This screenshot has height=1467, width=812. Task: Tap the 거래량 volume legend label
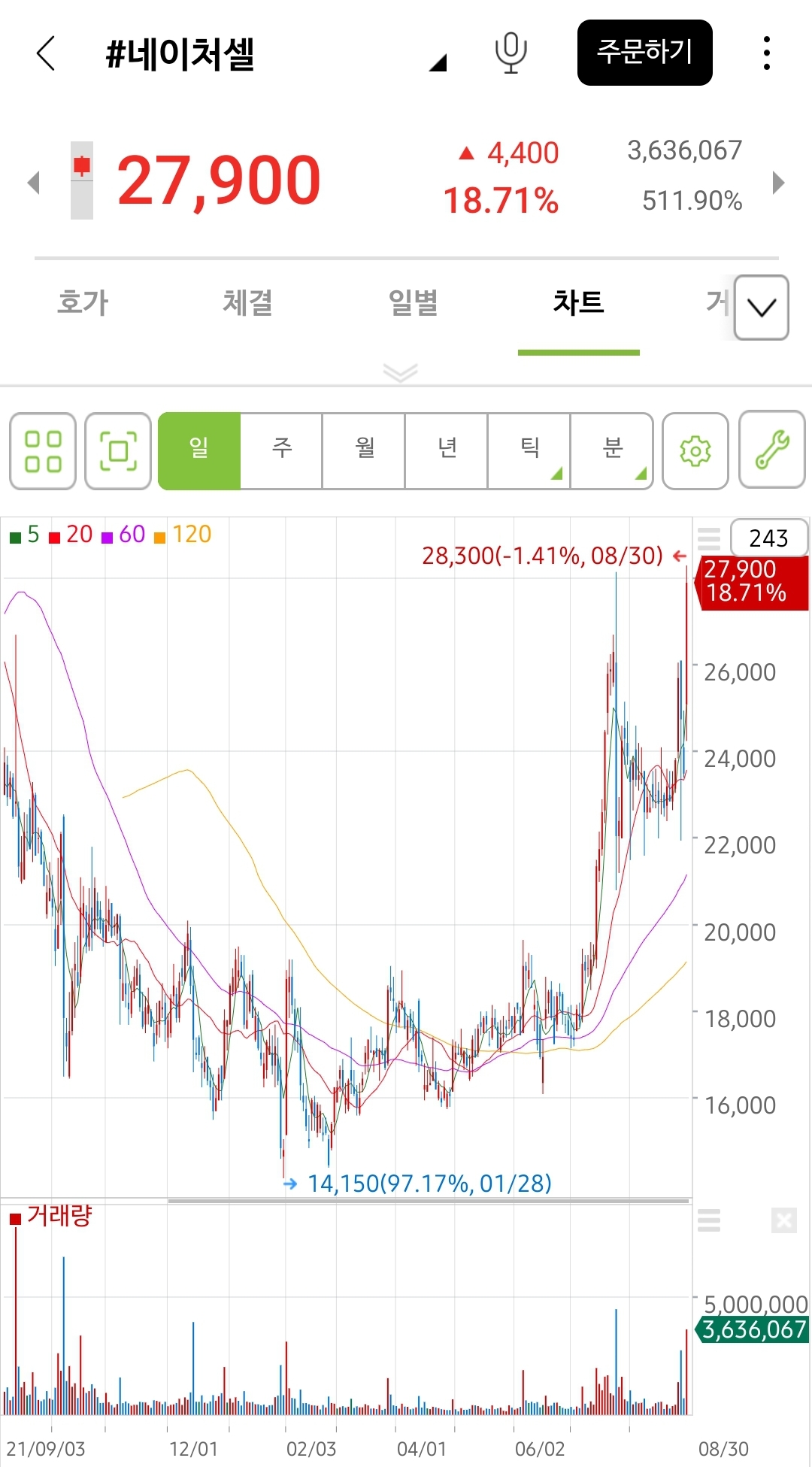[x=51, y=1216]
